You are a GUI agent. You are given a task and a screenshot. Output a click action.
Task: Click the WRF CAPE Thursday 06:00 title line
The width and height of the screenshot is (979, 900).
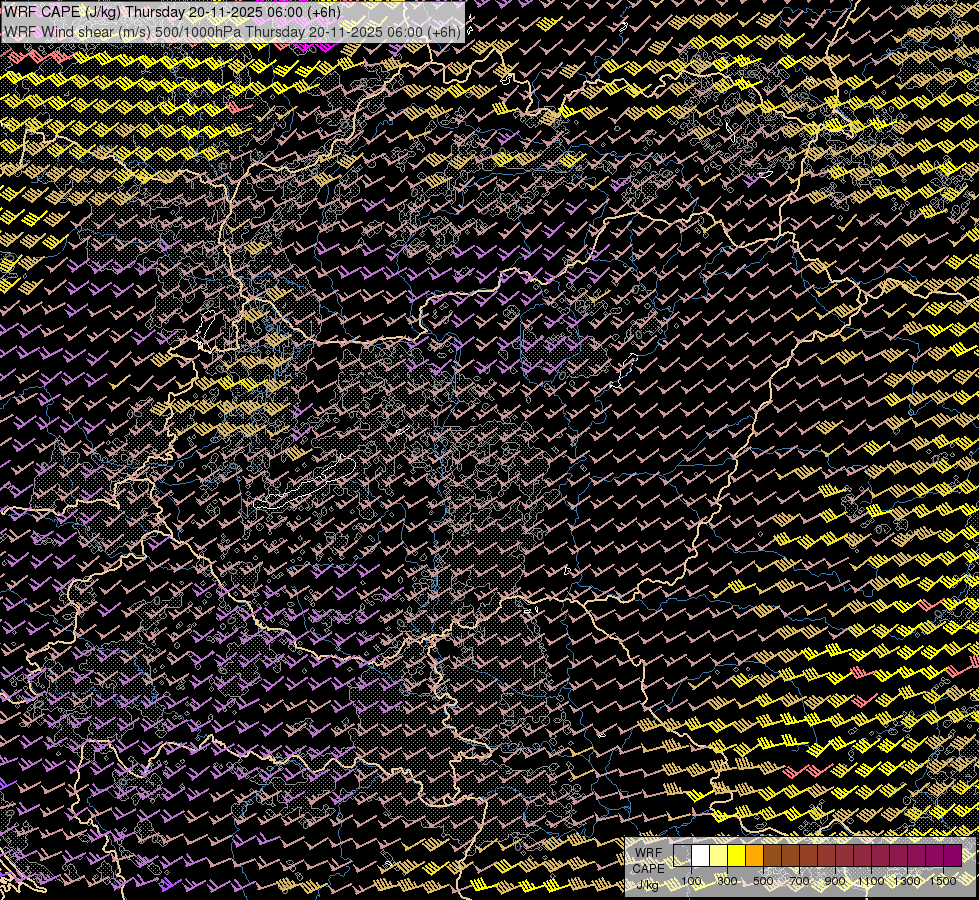click(x=172, y=12)
